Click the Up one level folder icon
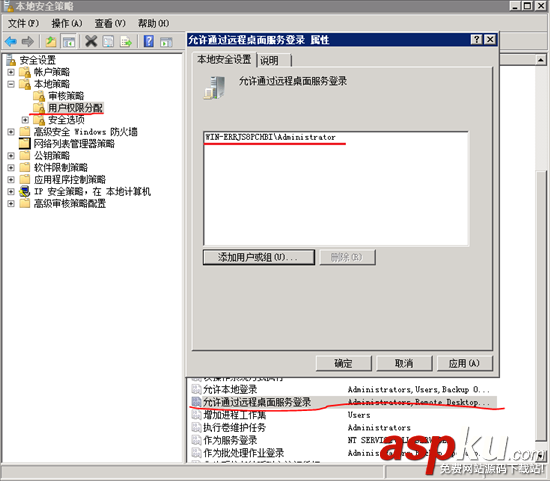This screenshot has width=550, height=481. pyautogui.click(x=51, y=42)
